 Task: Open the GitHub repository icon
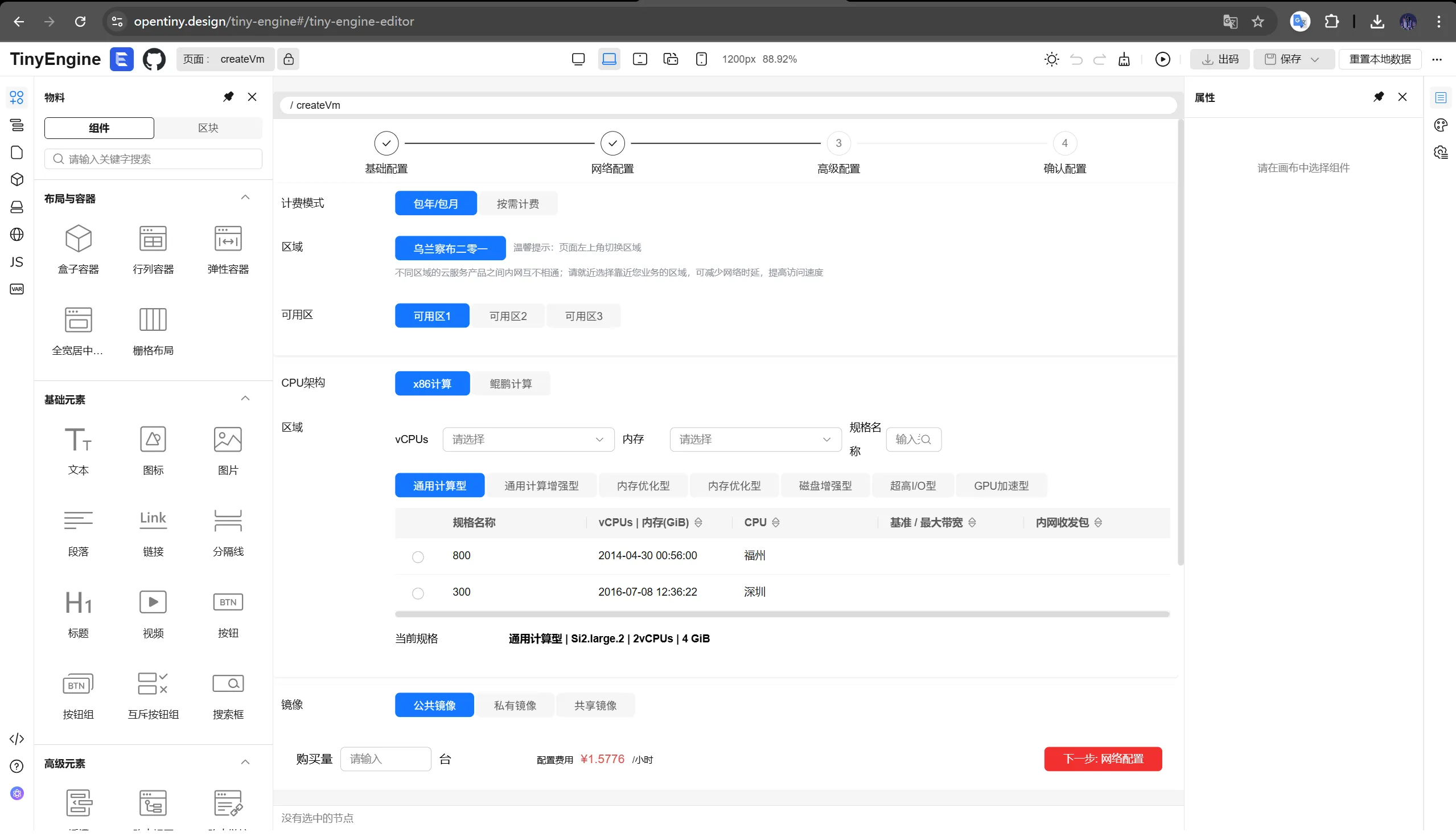[154, 59]
